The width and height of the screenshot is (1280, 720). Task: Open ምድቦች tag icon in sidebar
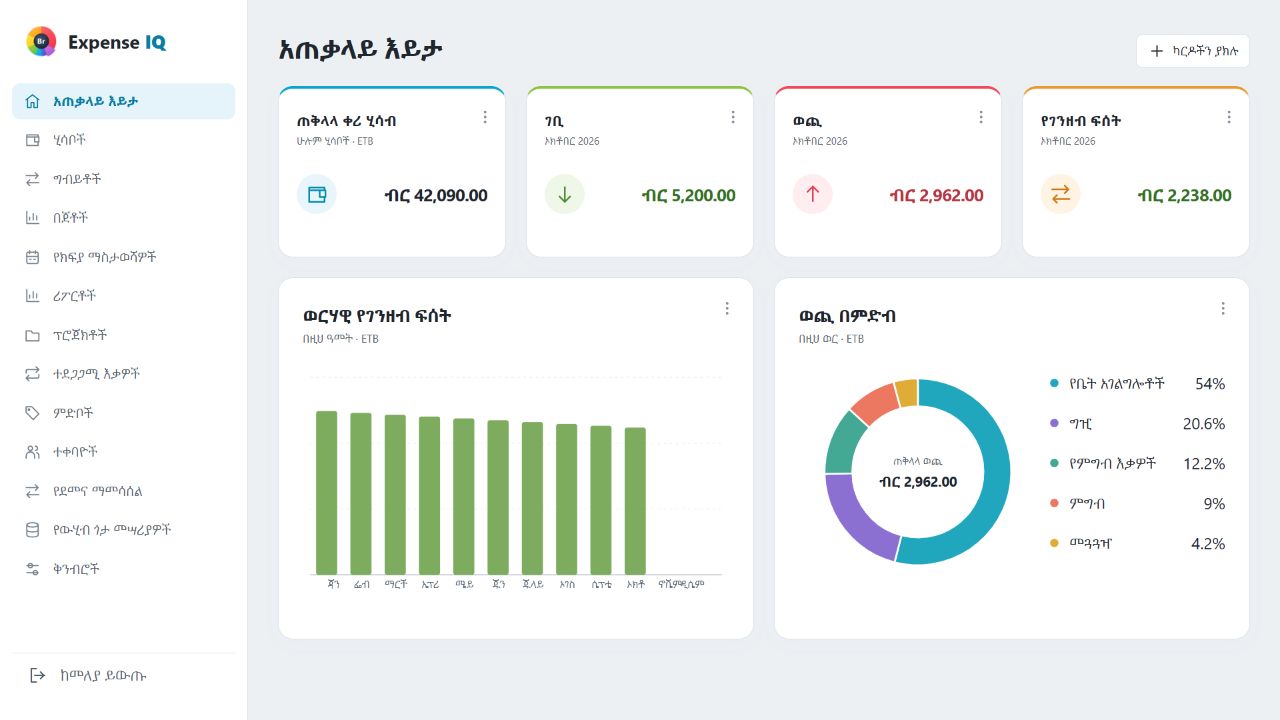tap(32, 413)
